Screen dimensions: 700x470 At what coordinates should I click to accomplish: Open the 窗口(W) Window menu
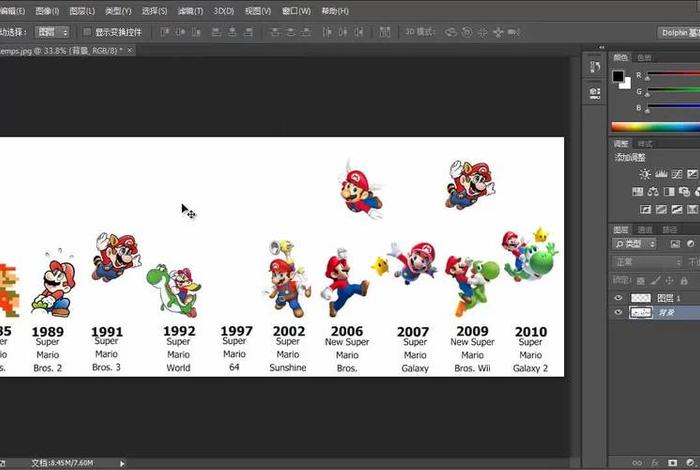(296, 11)
